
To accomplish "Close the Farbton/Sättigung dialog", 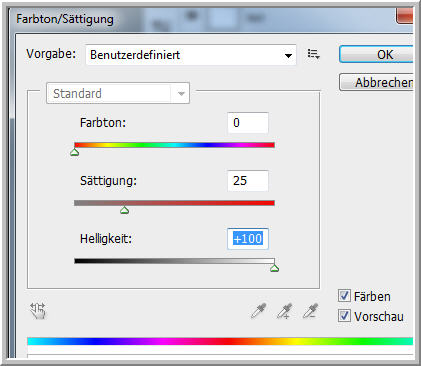I will coord(404,16).
